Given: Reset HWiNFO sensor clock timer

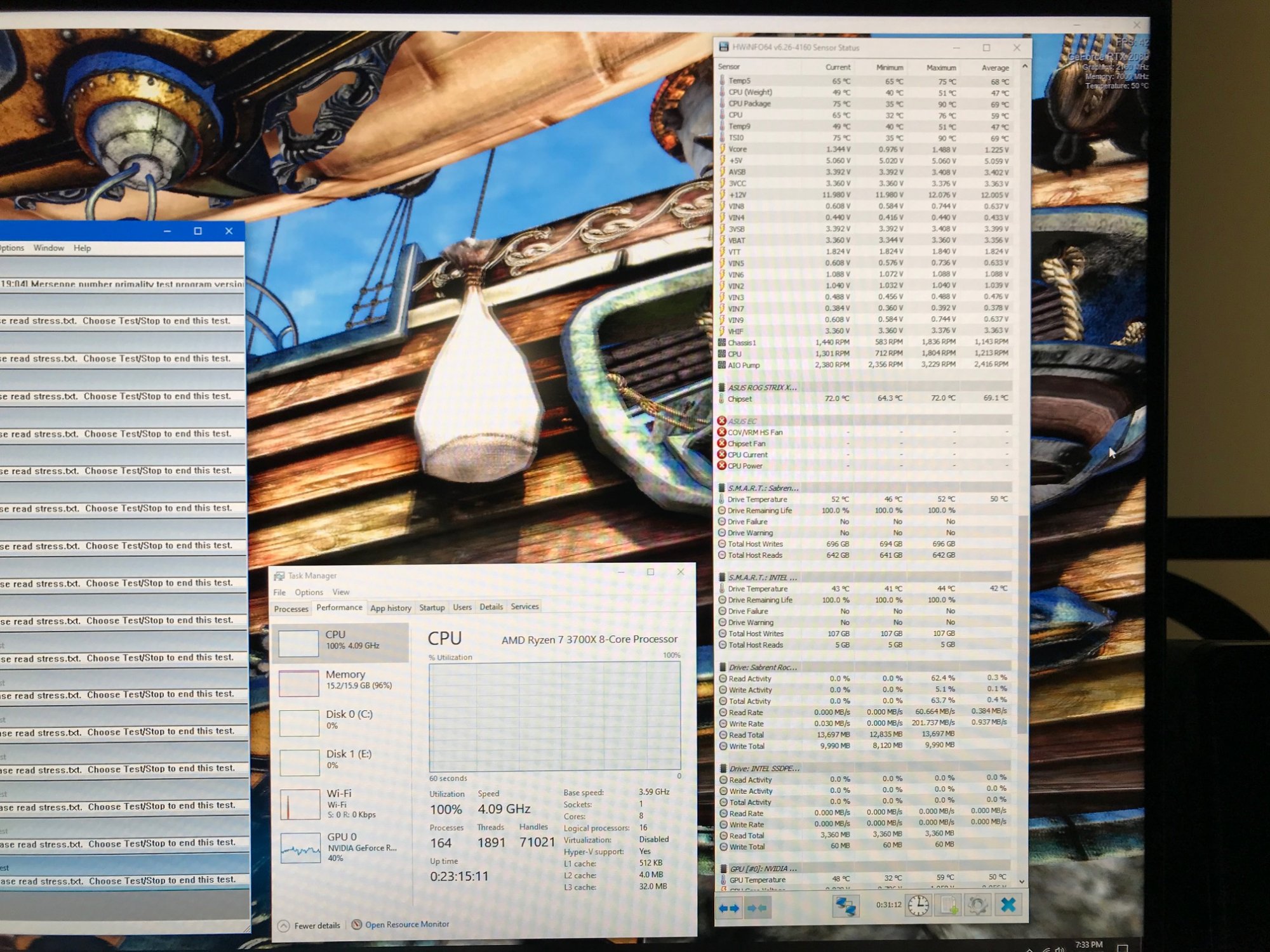Looking at the screenshot, I should pyautogui.click(x=918, y=906).
